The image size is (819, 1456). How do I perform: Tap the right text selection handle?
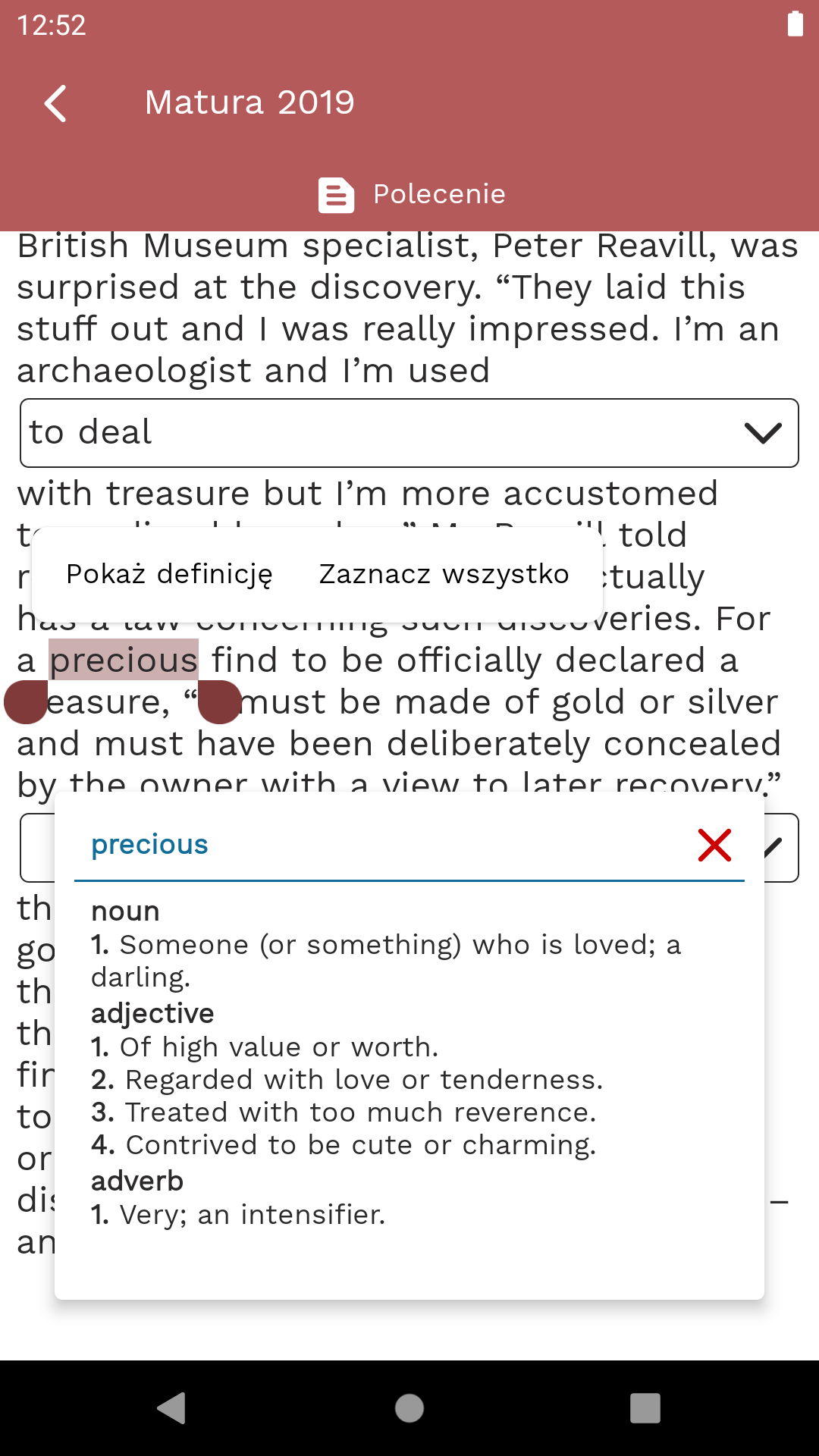point(219,701)
